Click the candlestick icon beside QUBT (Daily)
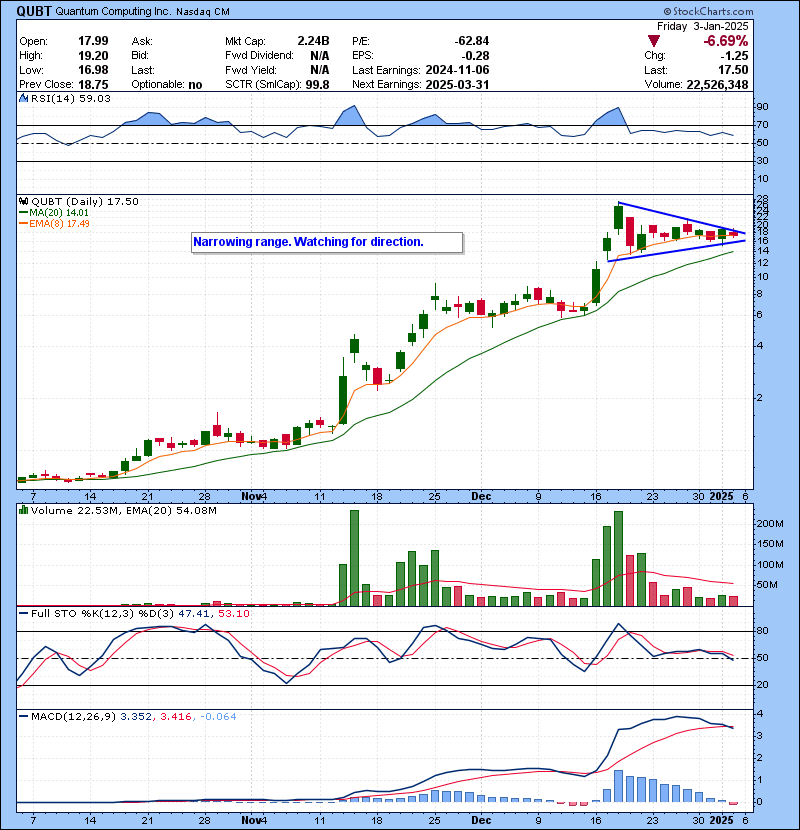Screen dimensions: 800x830 [x=23, y=202]
